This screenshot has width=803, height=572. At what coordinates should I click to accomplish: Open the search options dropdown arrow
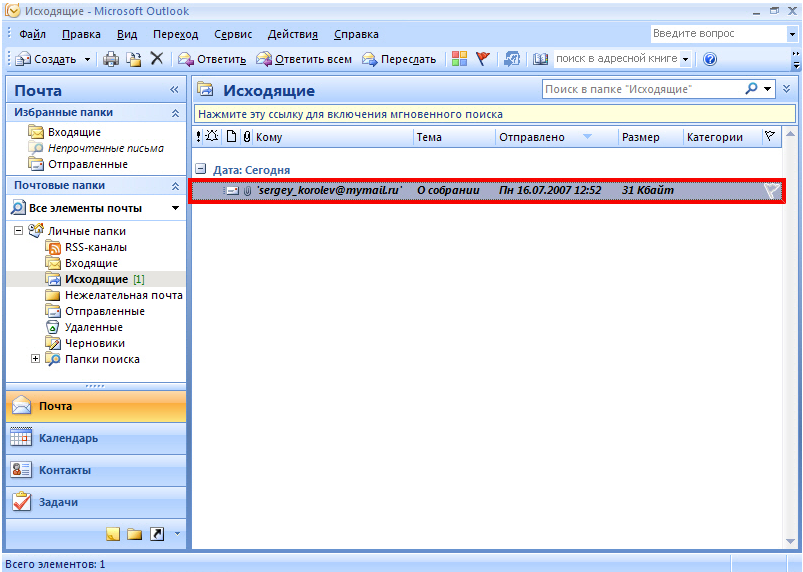pos(767,89)
